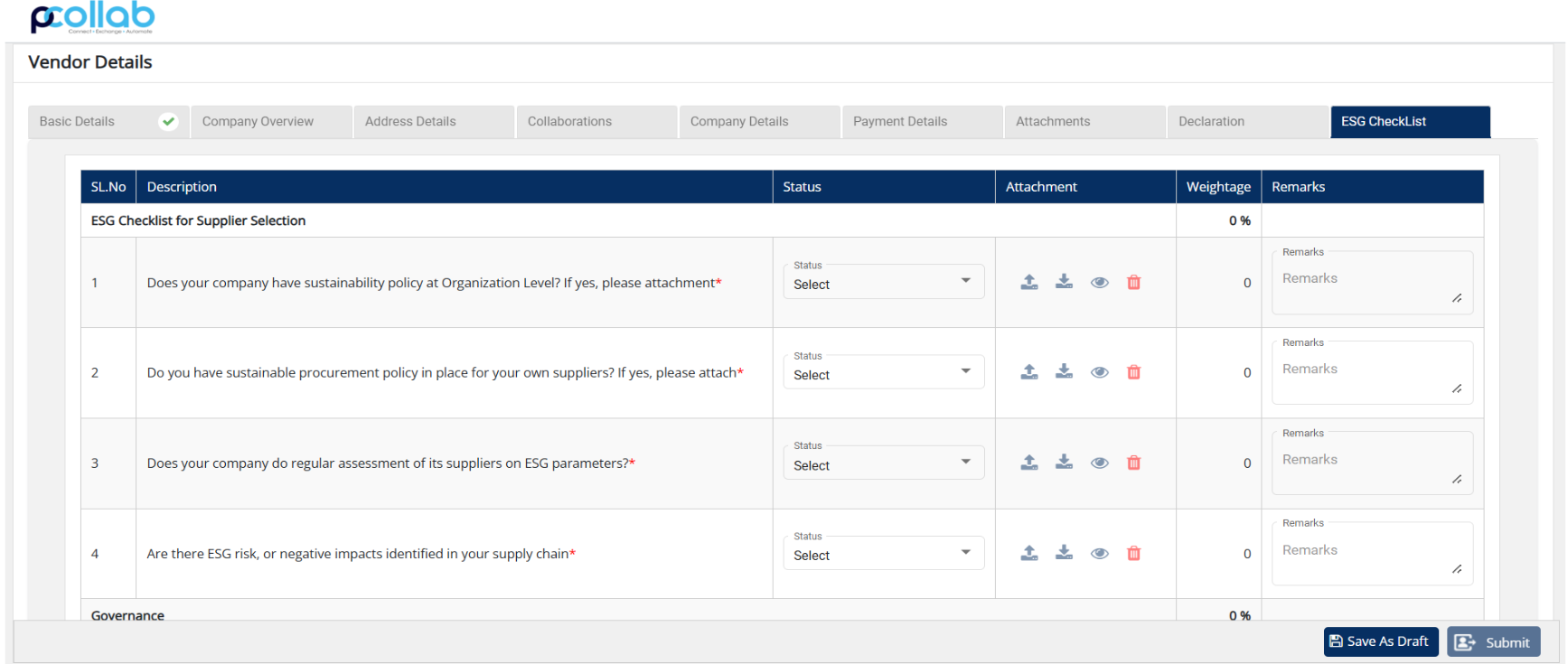The image size is (1568, 664).
Task: Switch to the Declaration tab
Action: coord(1247,122)
